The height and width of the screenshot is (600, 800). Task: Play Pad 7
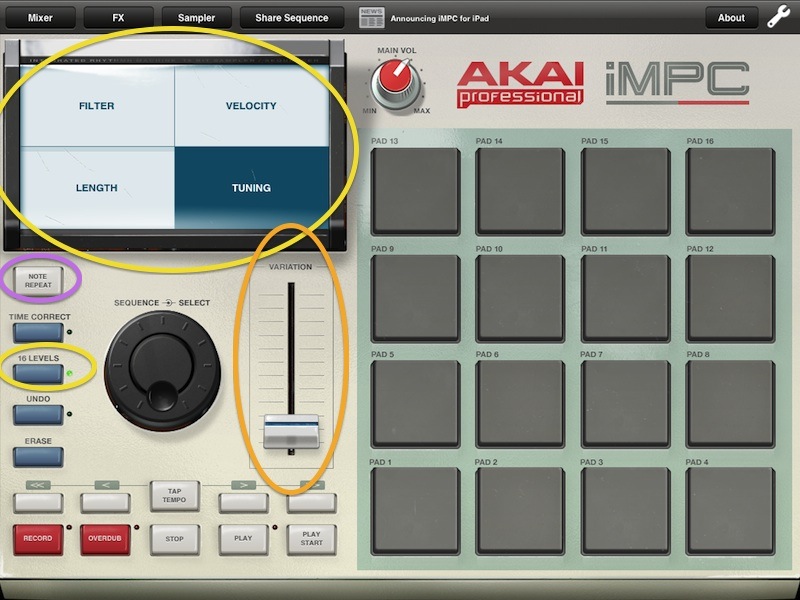(x=626, y=404)
